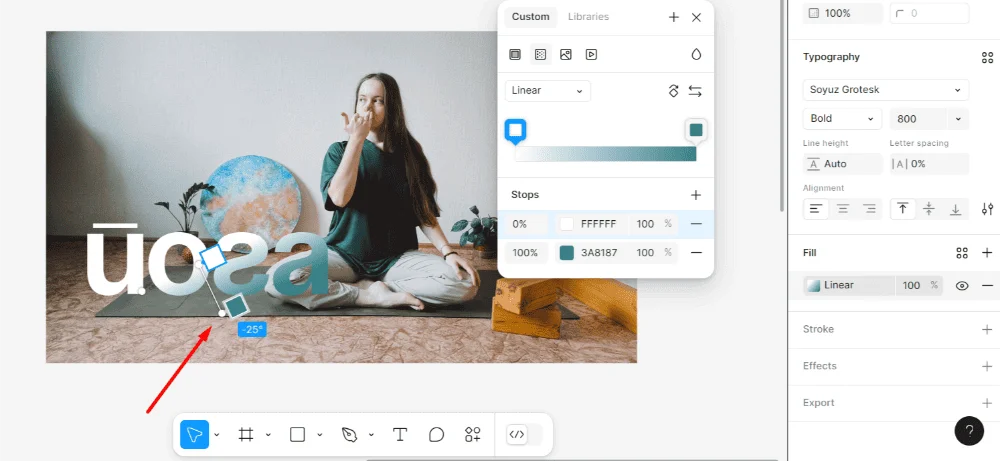Select the Frame tool in the toolbar

[245, 434]
